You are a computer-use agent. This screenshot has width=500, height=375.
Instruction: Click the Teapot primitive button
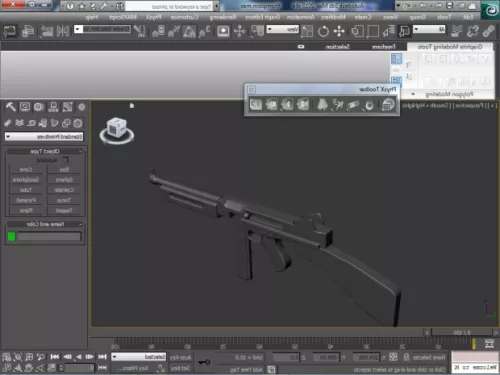pos(64,211)
